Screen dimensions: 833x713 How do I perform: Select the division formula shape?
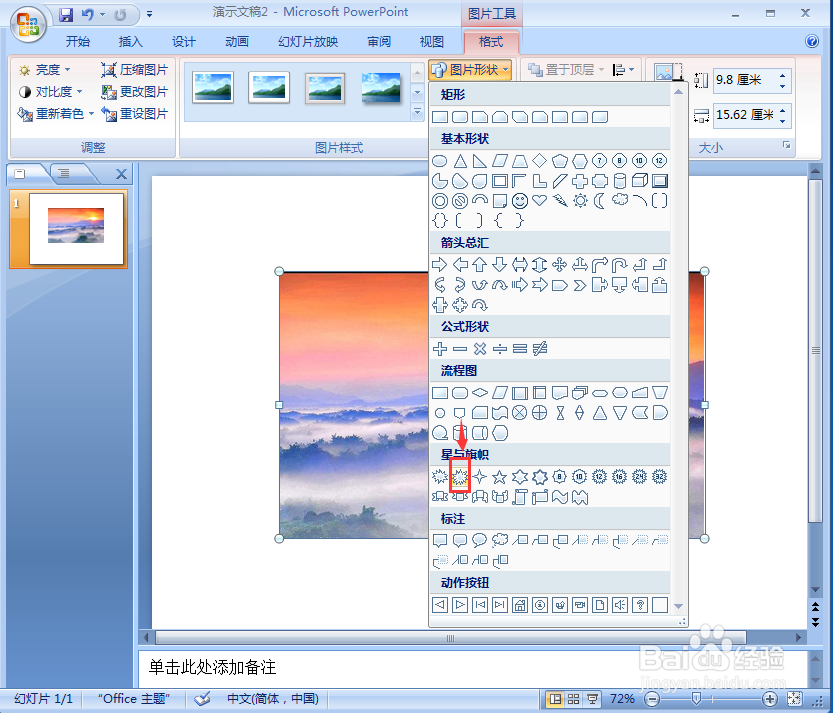click(x=499, y=349)
